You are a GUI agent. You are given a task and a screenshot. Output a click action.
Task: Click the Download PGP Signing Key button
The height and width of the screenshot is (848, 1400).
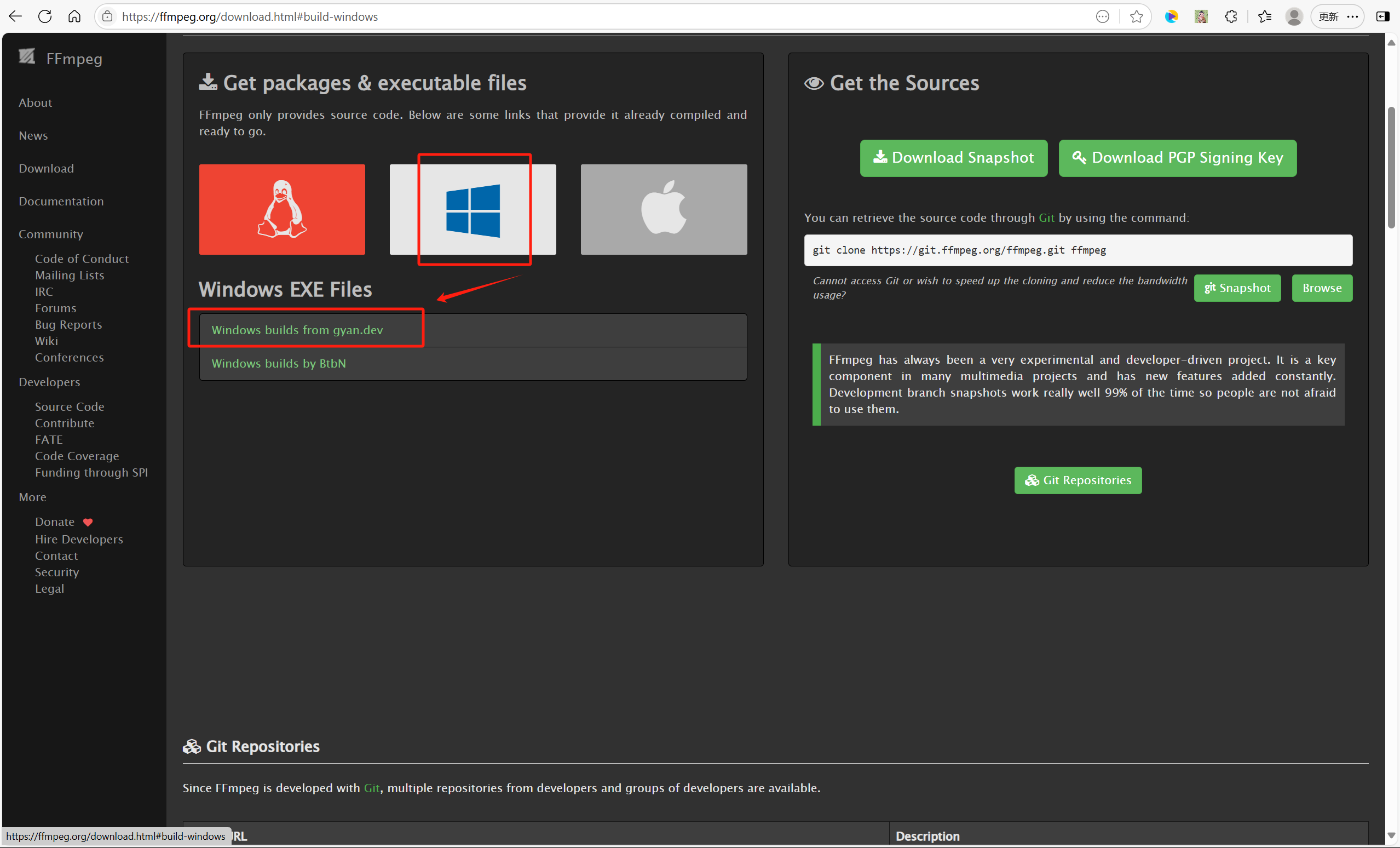(1177, 157)
